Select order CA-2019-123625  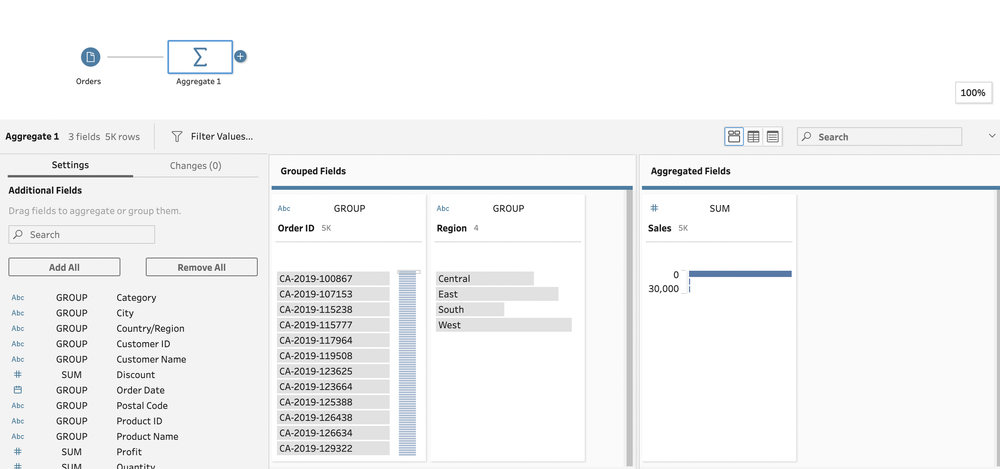click(333, 371)
